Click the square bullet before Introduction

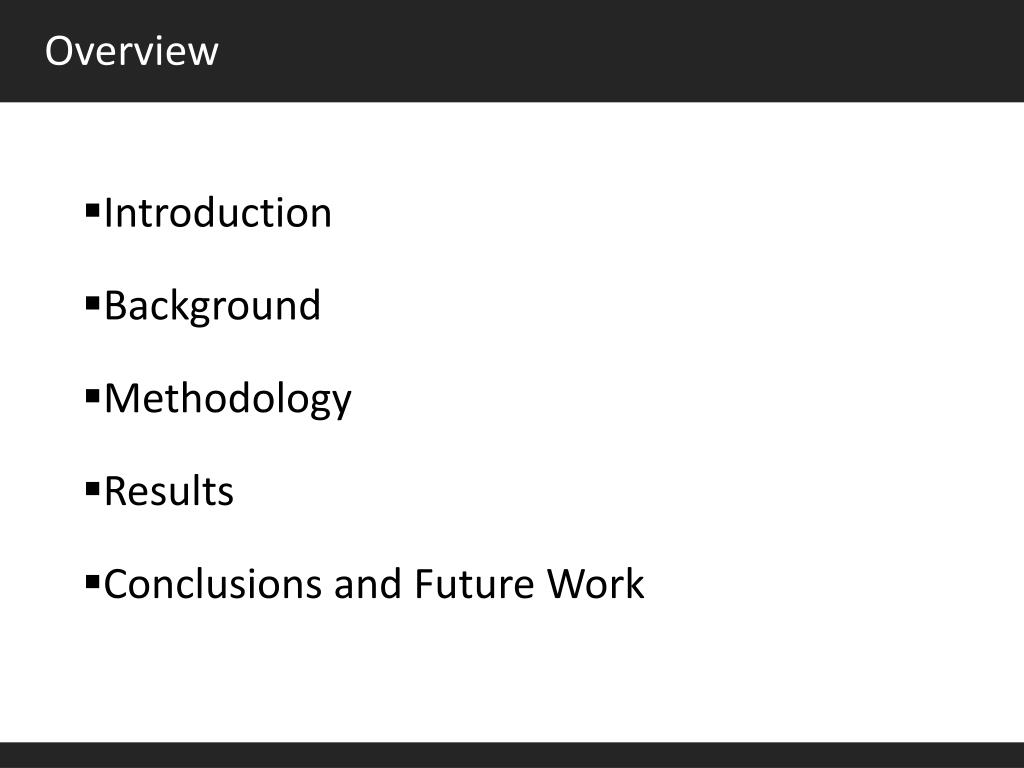(x=92, y=210)
